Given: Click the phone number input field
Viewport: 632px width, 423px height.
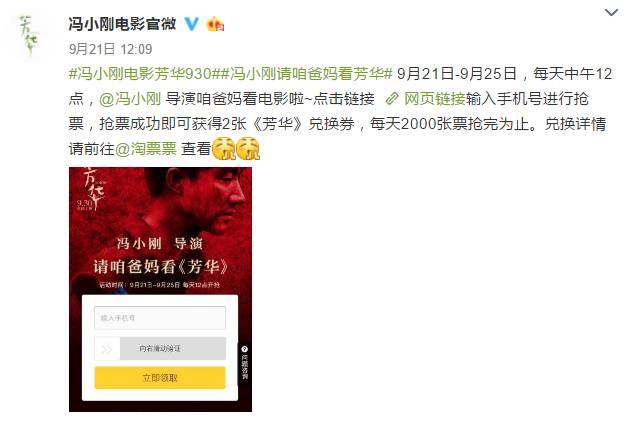Looking at the screenshot, I should pos(160,318).
